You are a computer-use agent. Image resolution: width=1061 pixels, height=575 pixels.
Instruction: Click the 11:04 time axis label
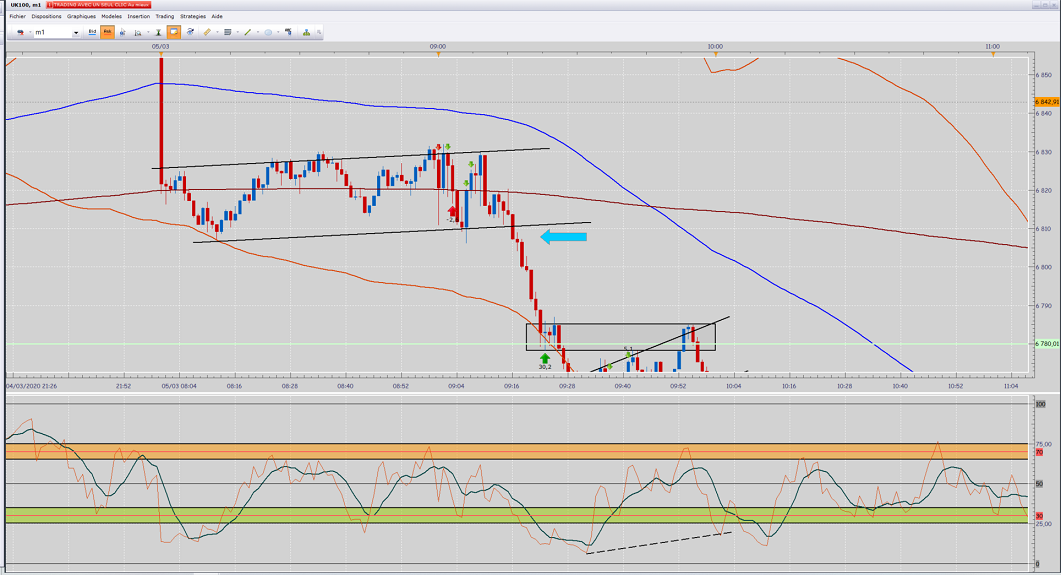[x=1011, y=386]
